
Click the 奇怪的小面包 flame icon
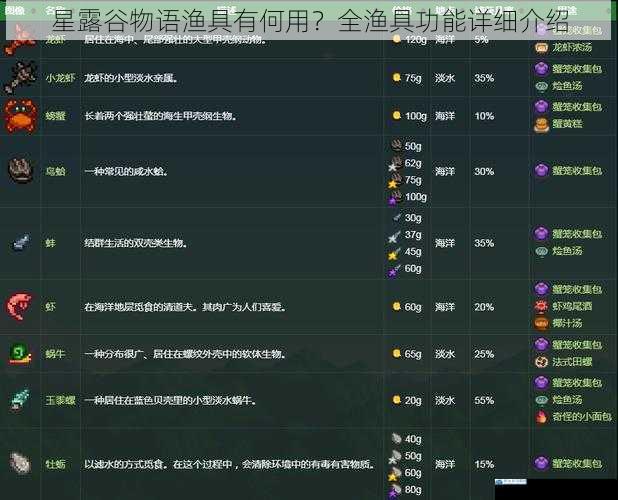(541, 417)
